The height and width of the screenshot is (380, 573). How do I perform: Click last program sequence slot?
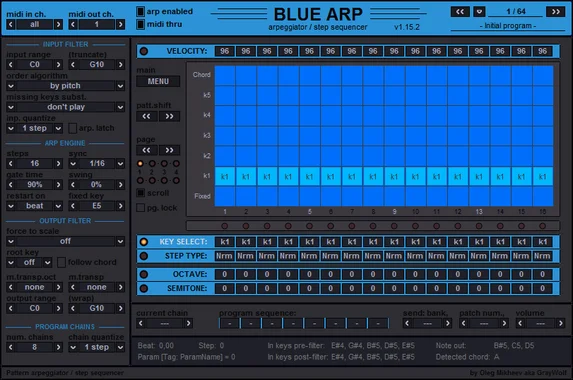[x=378, y=323]
